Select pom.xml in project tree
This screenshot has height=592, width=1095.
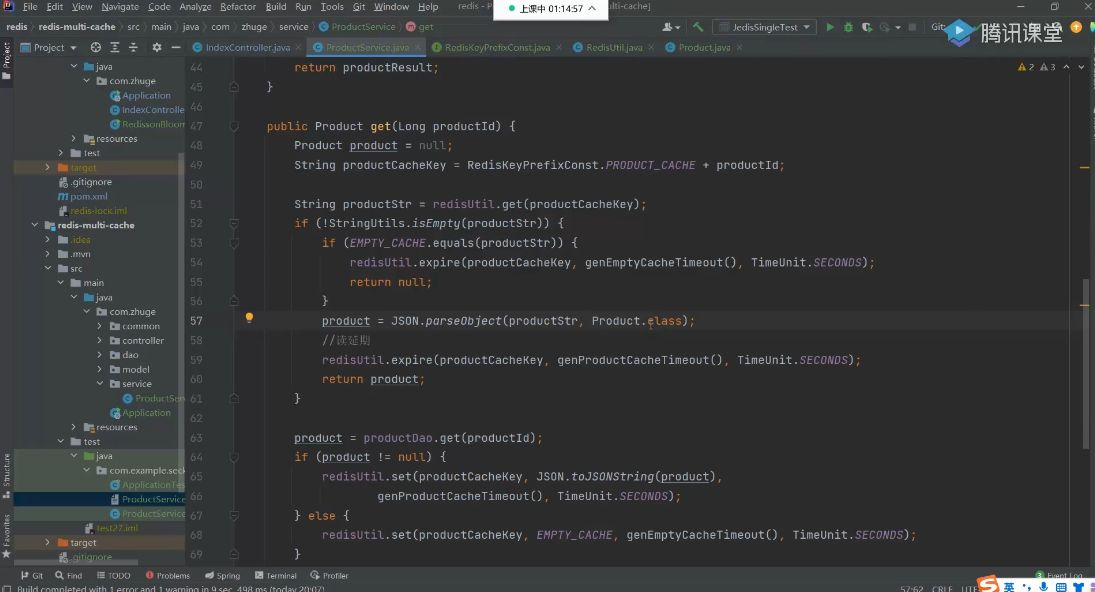pos(89,196)
